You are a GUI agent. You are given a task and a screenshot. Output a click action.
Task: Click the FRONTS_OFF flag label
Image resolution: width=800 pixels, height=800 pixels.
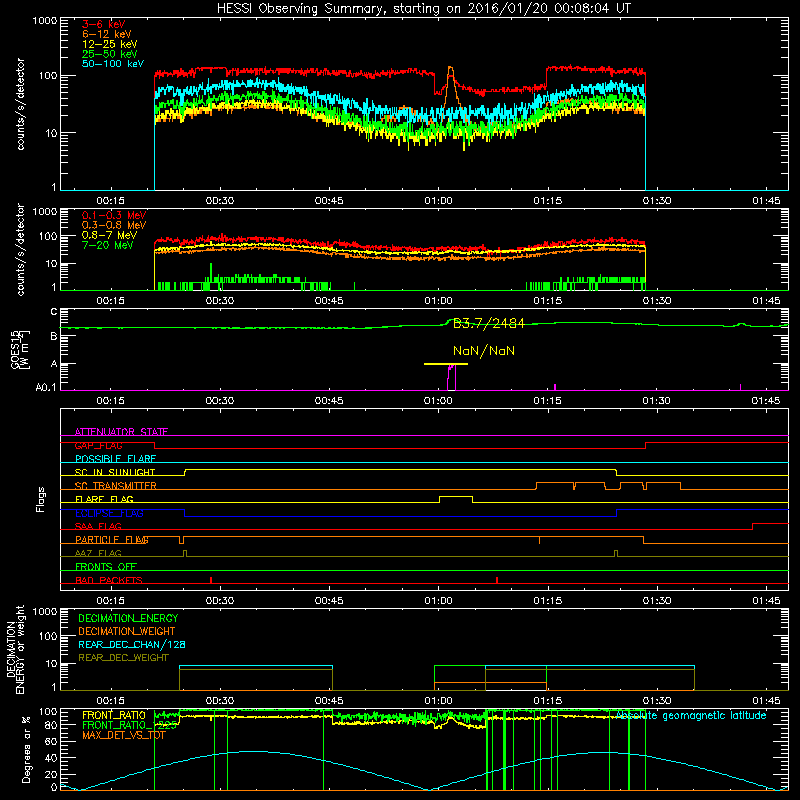click(x=106, y=567)
